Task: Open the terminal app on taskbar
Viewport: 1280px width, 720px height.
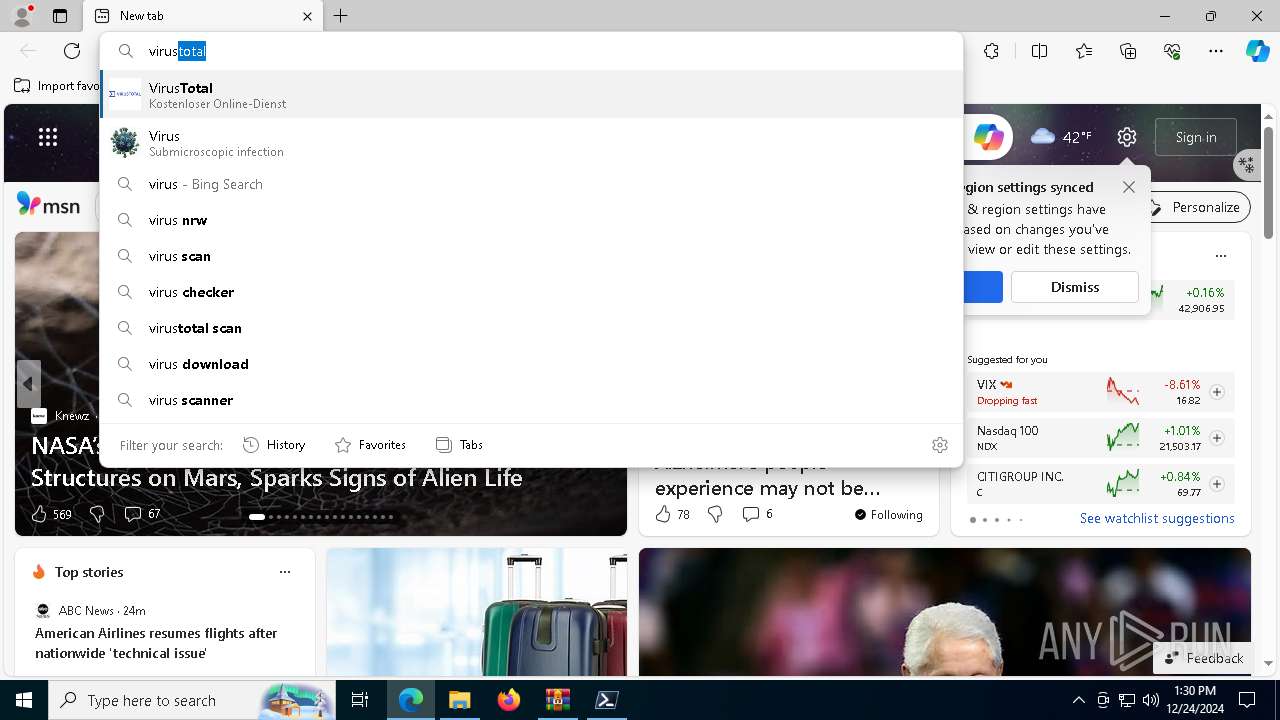Action: point(606,700)
